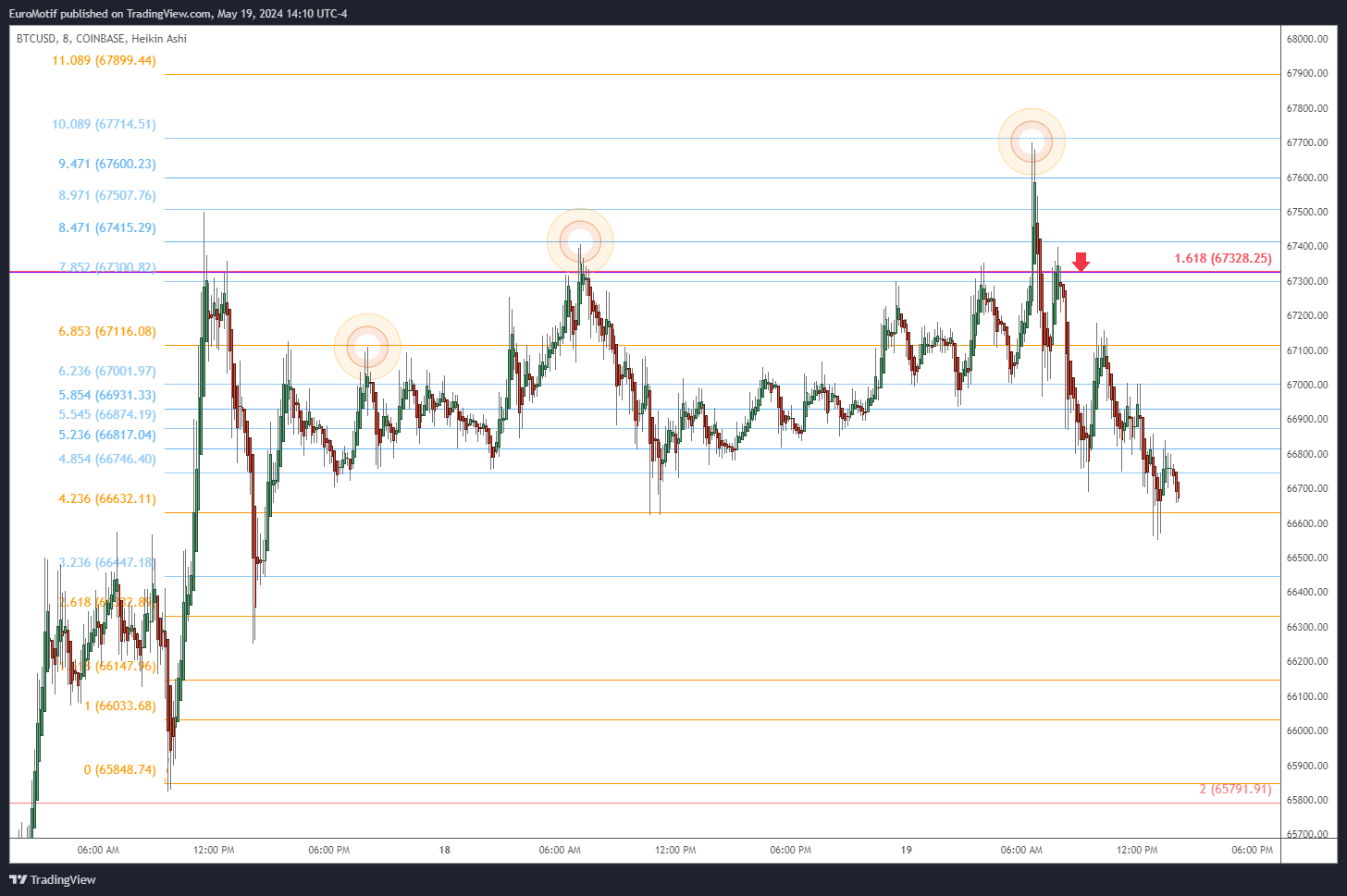Select the 9.471 (67600.23) Fibonacci label
1347x896 pixels.
(x=107, y=164)
